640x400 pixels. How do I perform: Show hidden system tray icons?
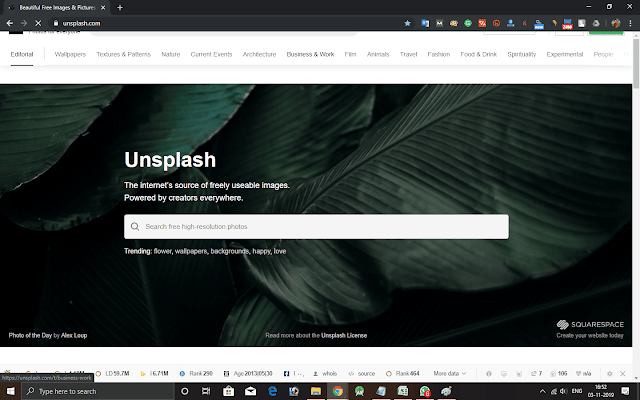point(542,391)
